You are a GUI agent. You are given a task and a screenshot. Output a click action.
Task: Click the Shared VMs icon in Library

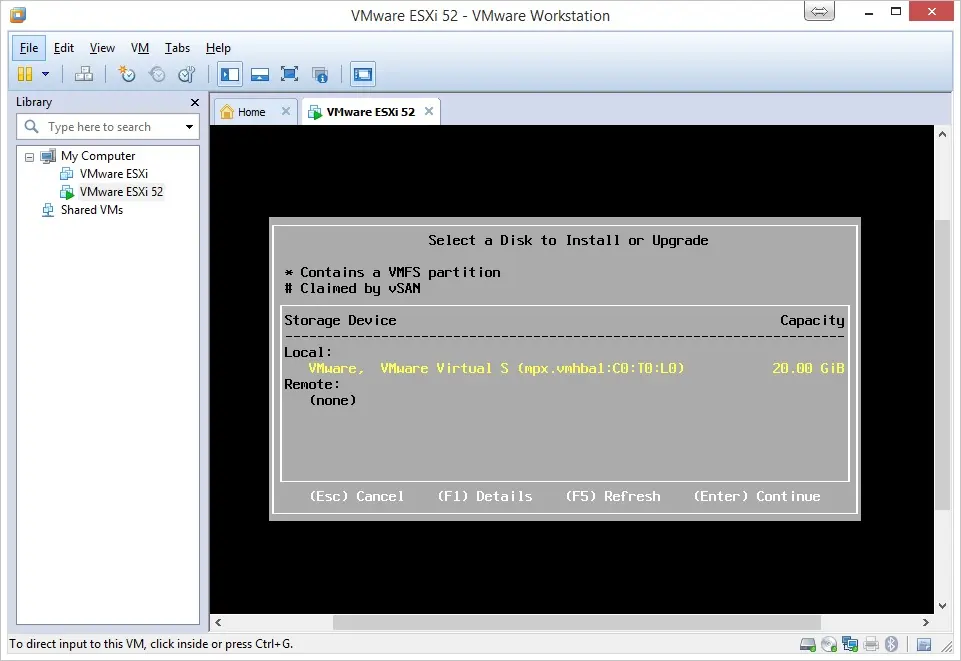tap(48, 210)
